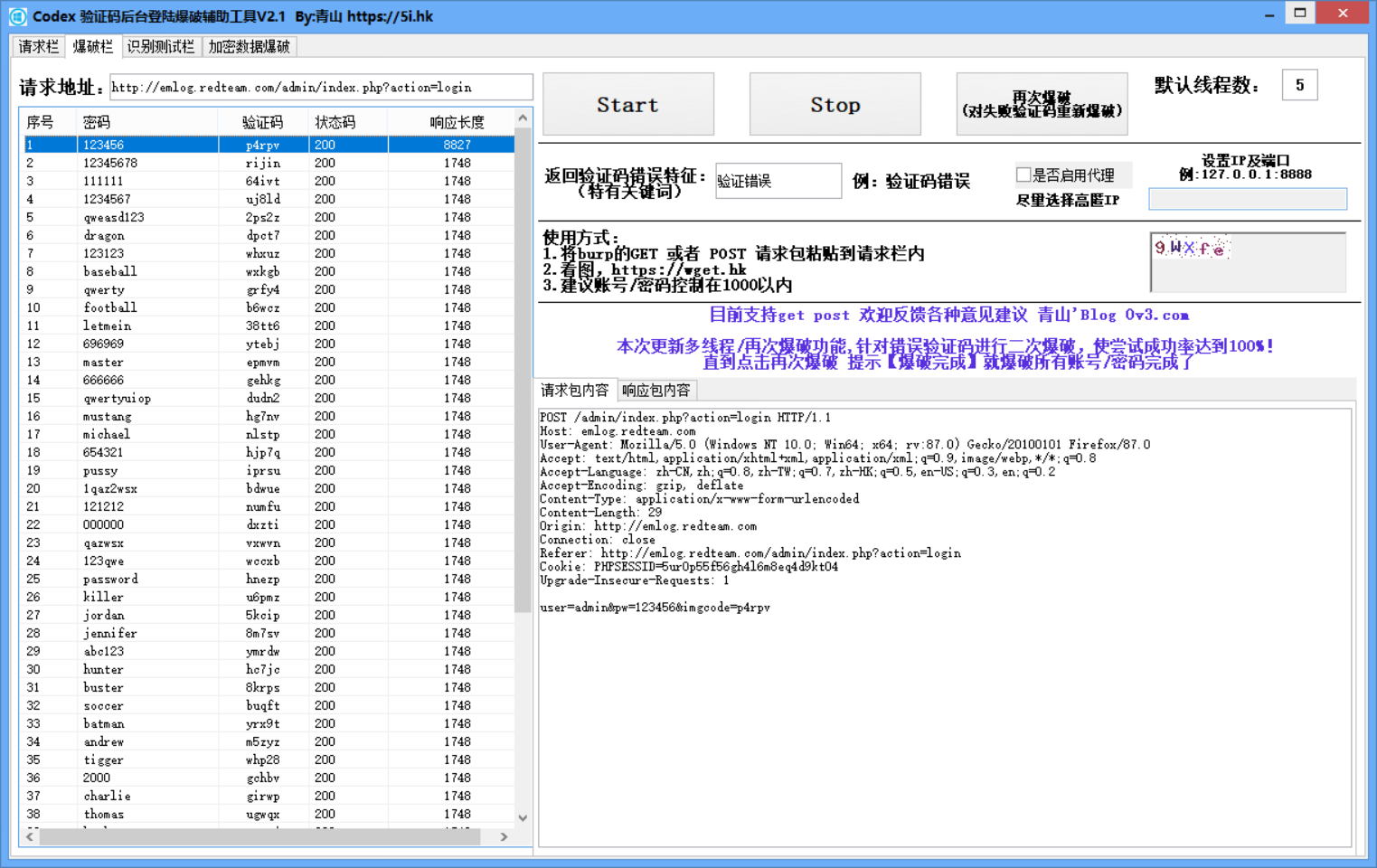Screen dimensions: 1377x868
Task: Click the Start button
Action: (x=628, y=104)
